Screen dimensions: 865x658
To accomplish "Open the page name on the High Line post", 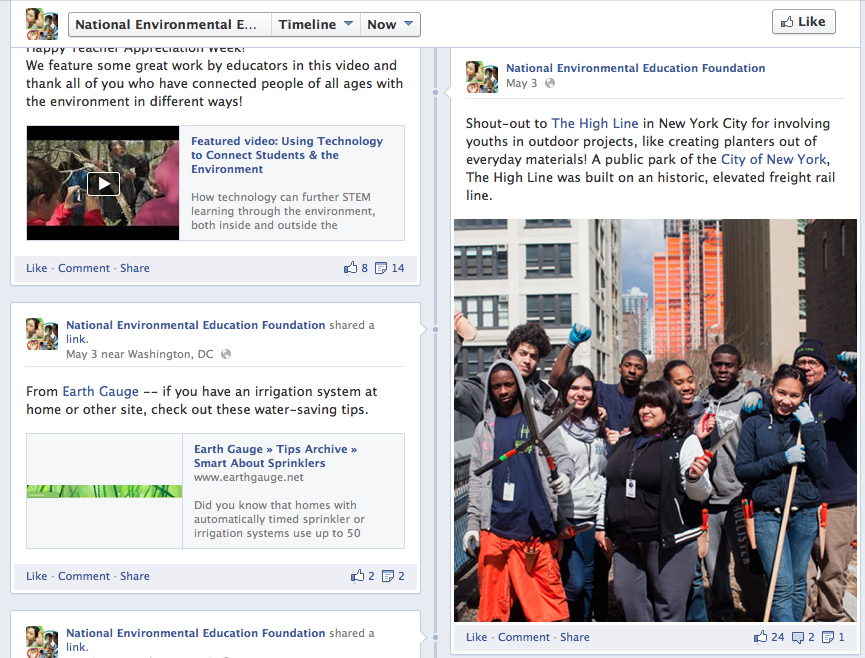I will [x=636, y=68].
